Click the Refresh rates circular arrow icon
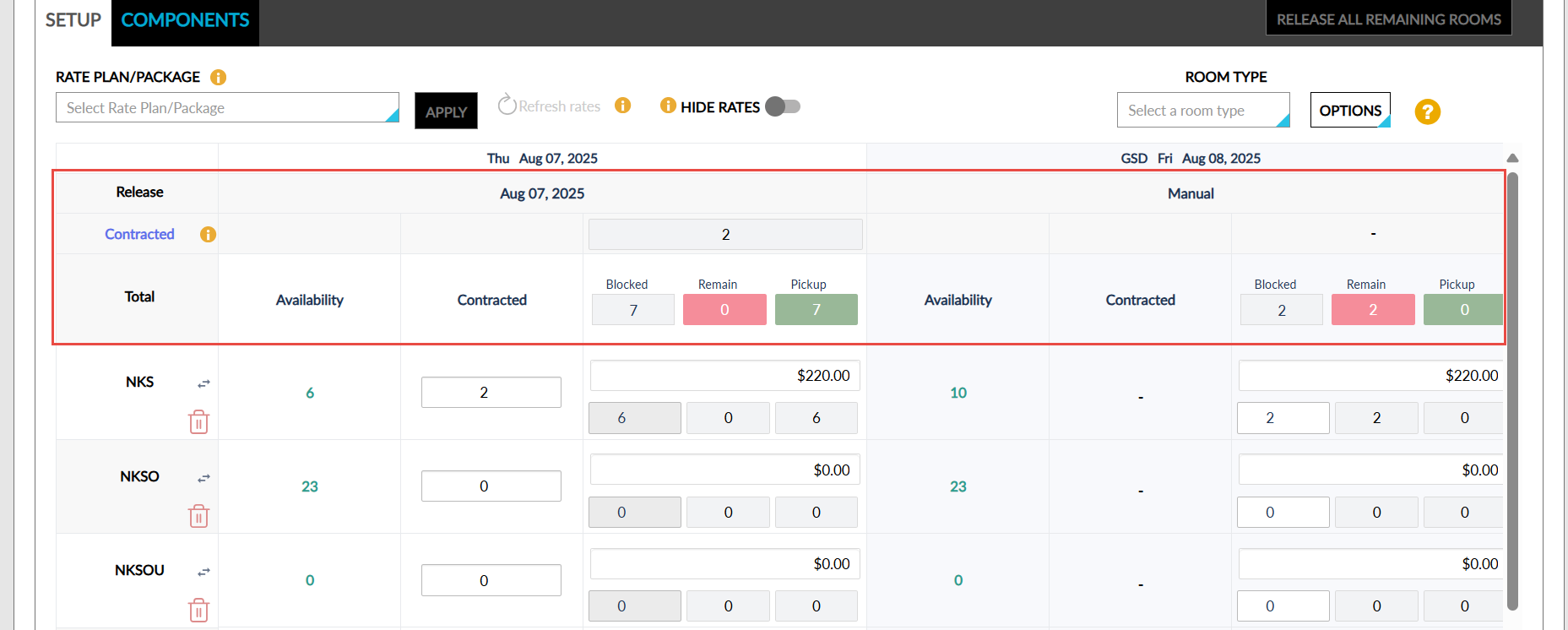 (x=507, y=105)
